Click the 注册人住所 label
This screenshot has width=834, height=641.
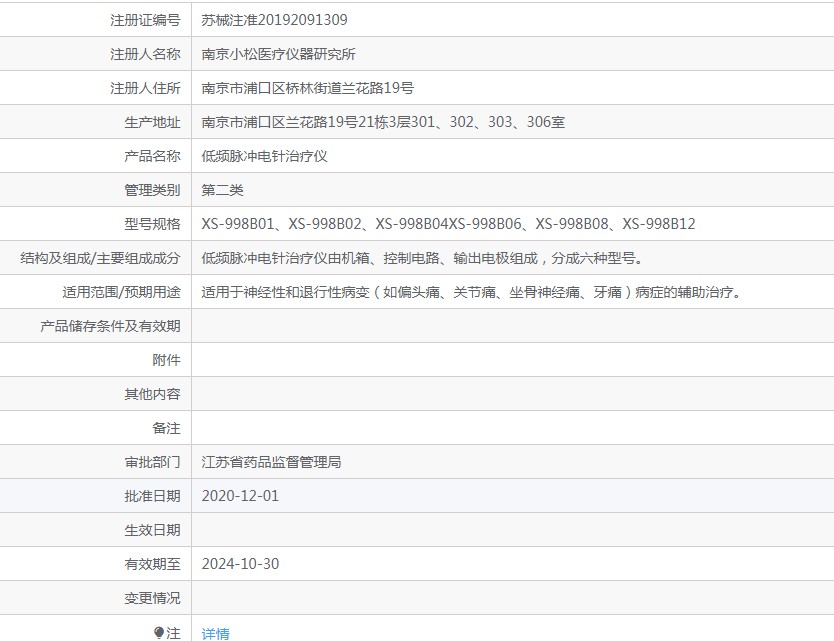coord(145,88)
